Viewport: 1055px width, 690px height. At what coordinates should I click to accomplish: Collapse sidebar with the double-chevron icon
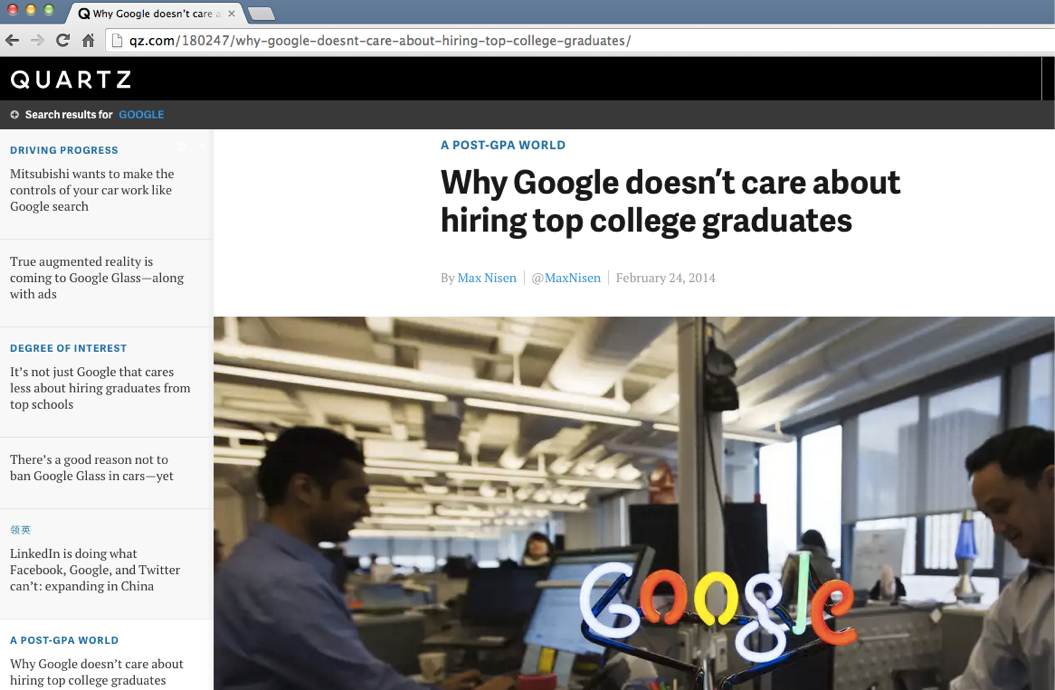[182, 146]
